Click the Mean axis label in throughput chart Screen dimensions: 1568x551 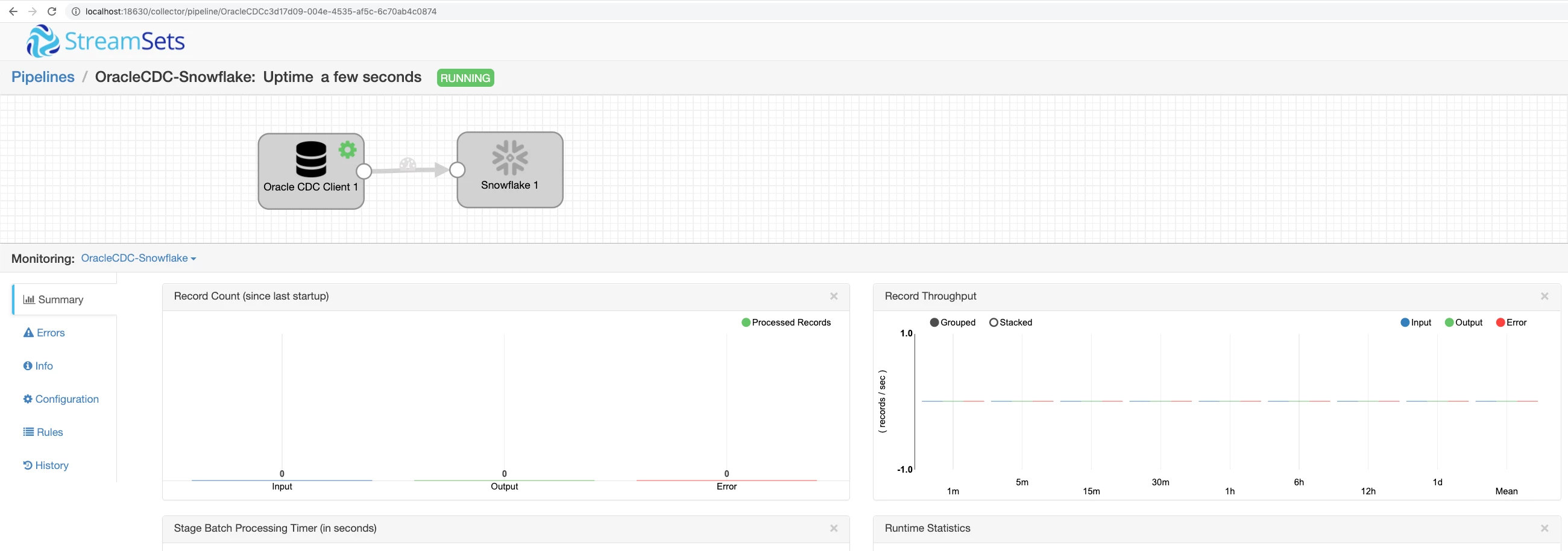(1507, 491)
